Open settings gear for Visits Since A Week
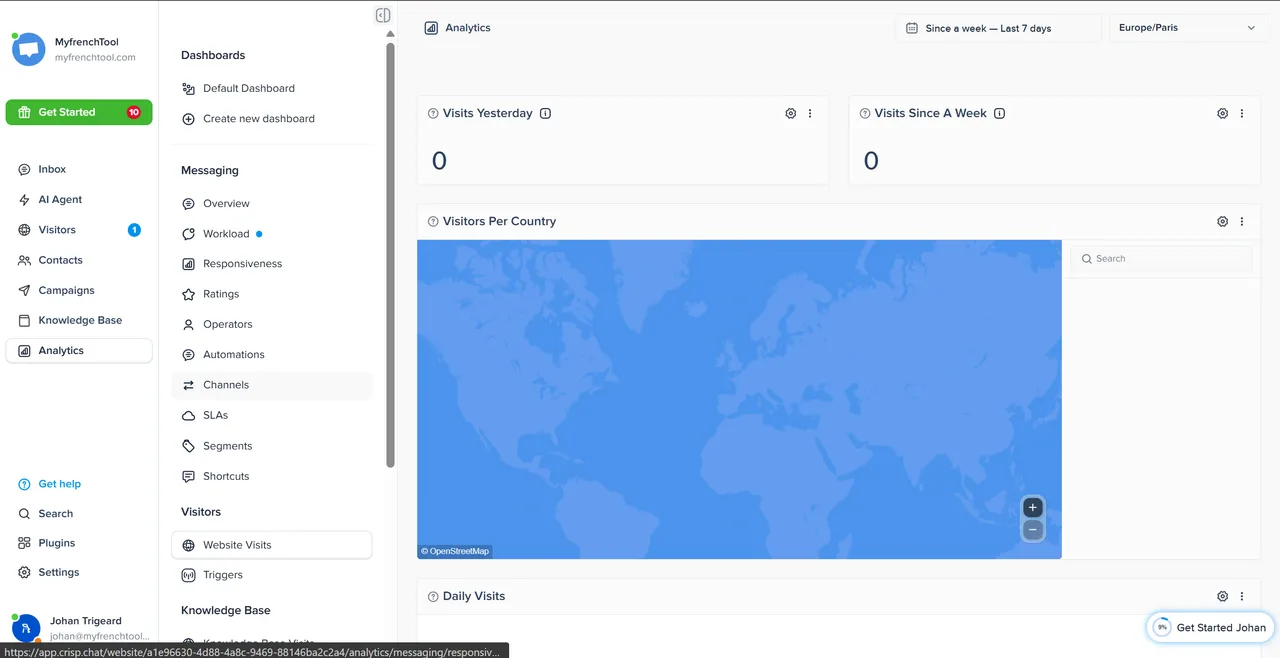The width and height of the screenshot is (1280, 658). [x=1222, y=113]
